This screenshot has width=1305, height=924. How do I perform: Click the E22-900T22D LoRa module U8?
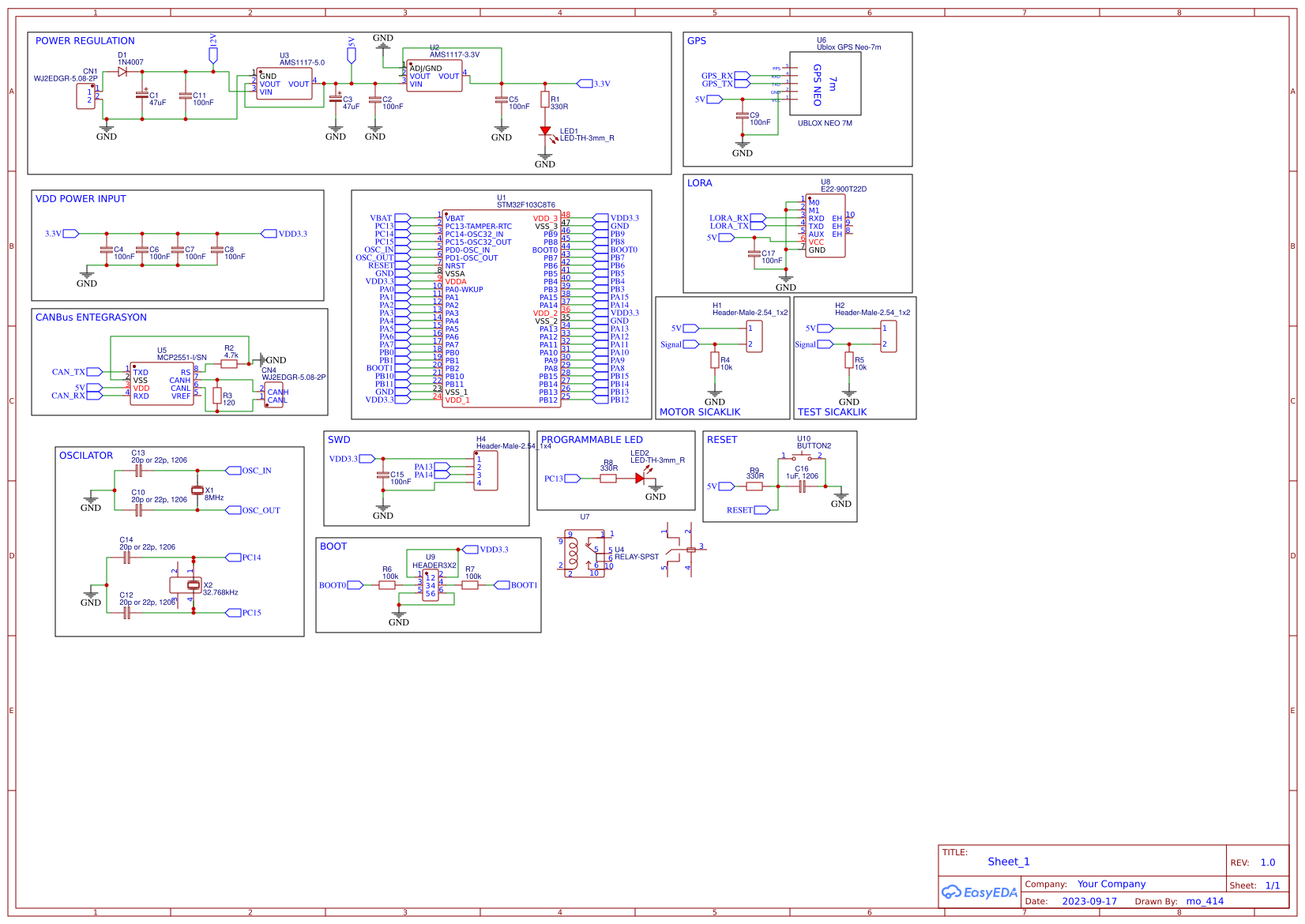(x=825, y=227)
